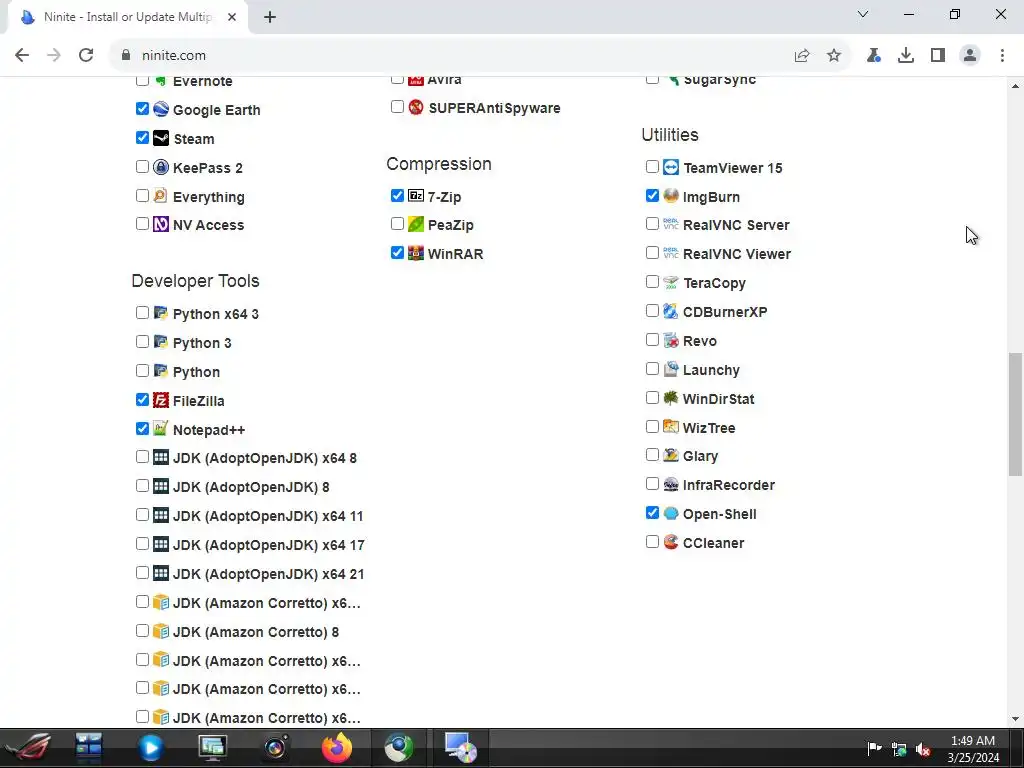Click the RealVNC Server label

pos(736,225)
